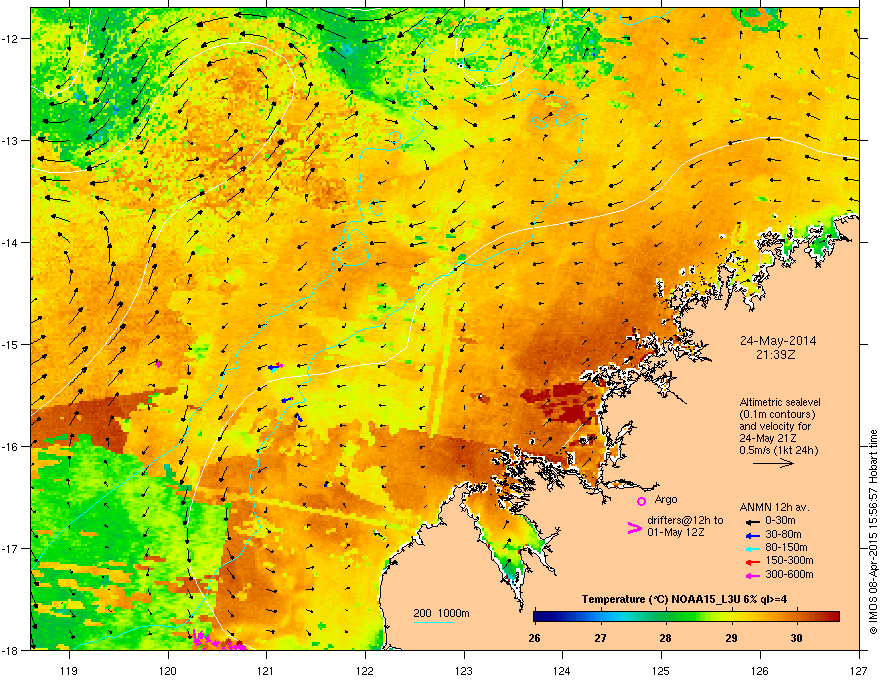Click the magenta drifters arrowhead legend symbol

(x=634, y=527)
